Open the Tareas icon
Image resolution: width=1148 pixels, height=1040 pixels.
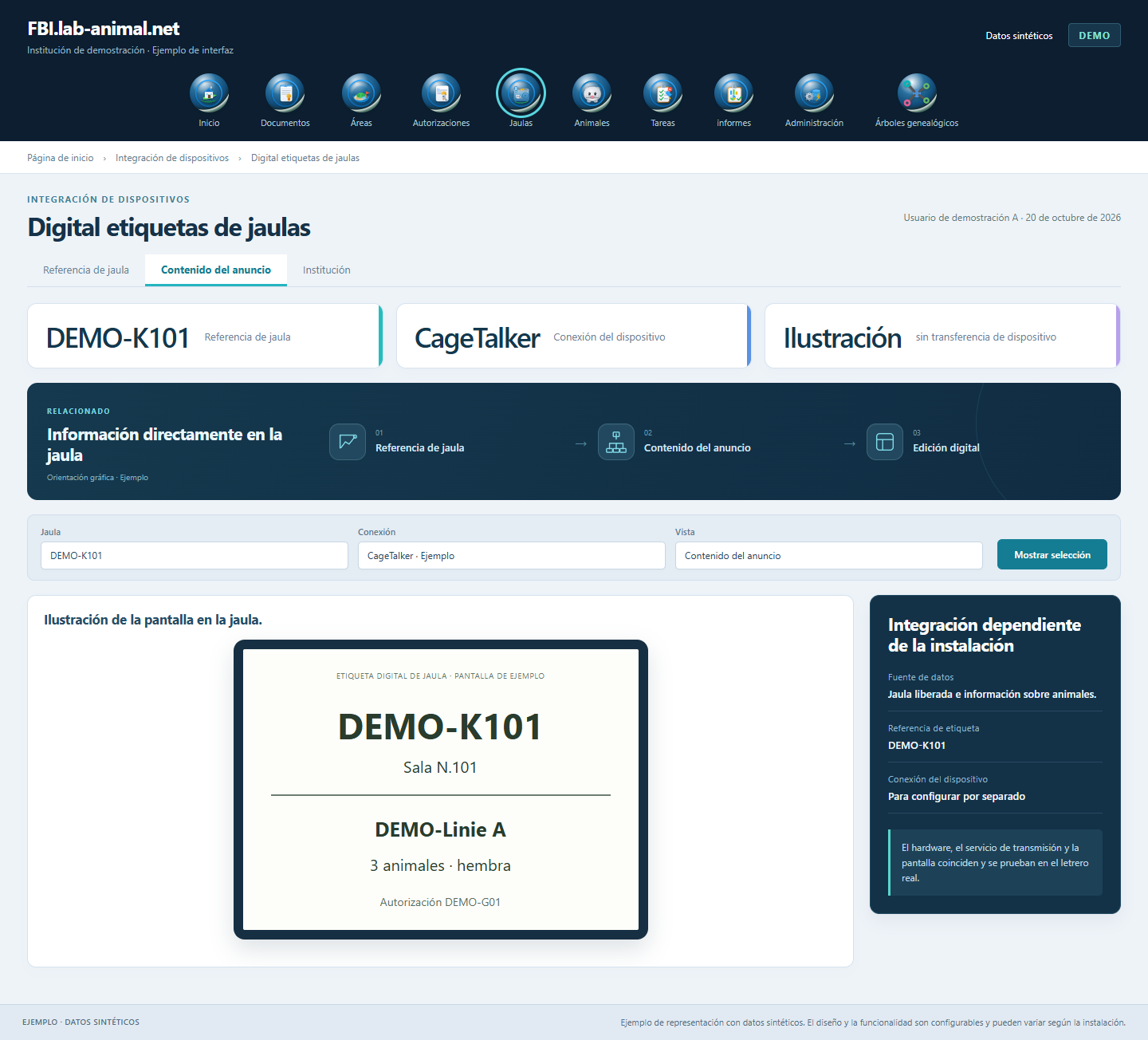tap(662, 93)
